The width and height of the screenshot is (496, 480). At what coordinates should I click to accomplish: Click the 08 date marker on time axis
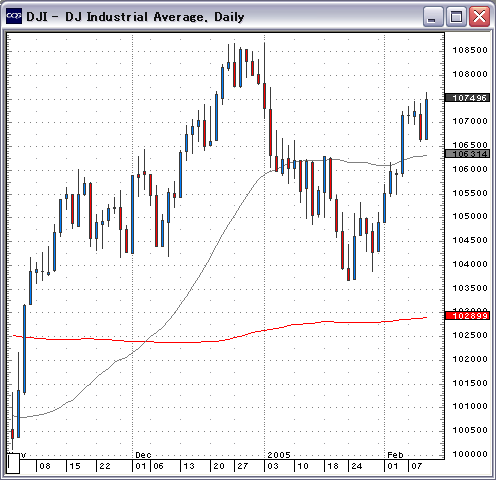click(x=45, y=466)
